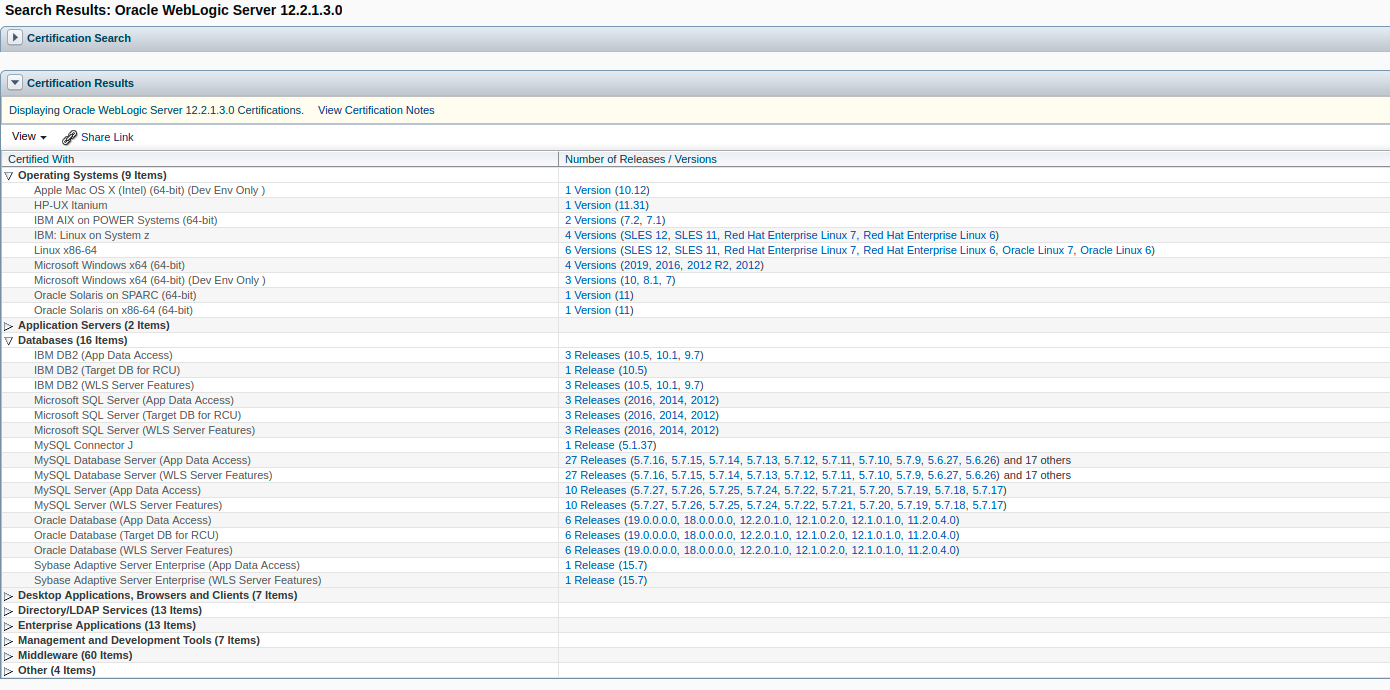Sort by Certified With column header

pyautogui.click(x=280, y=159)
